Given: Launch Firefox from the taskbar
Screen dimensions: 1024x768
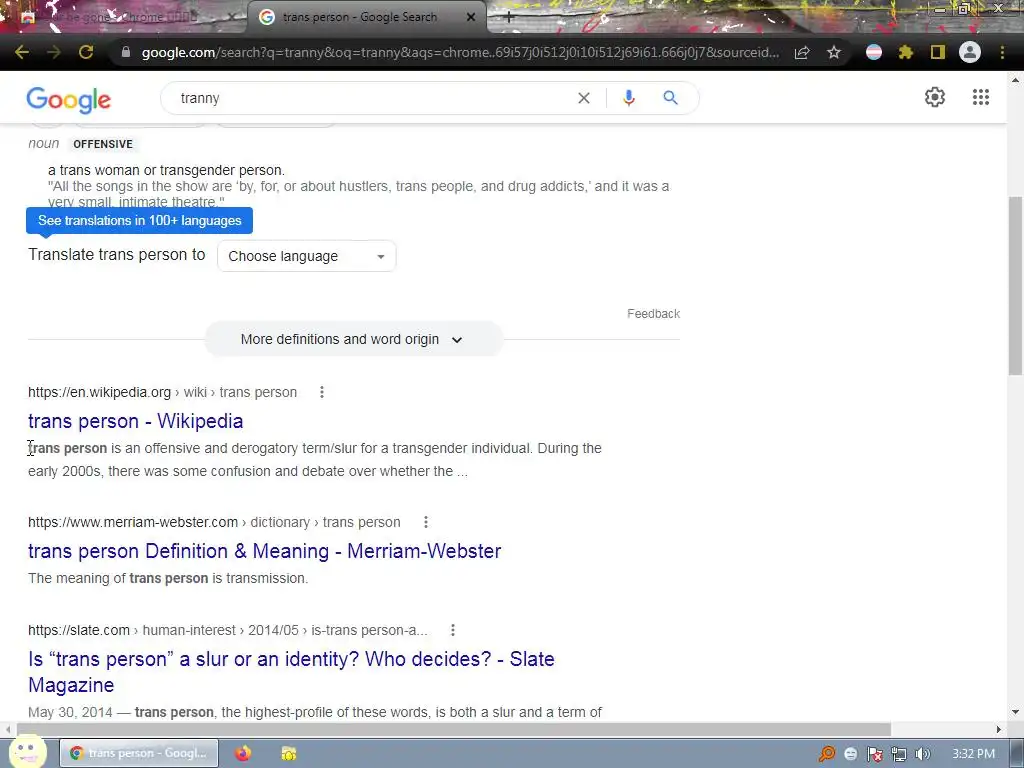Looking at the screenshot, I should pyautogui.click(x=243, y=754).
